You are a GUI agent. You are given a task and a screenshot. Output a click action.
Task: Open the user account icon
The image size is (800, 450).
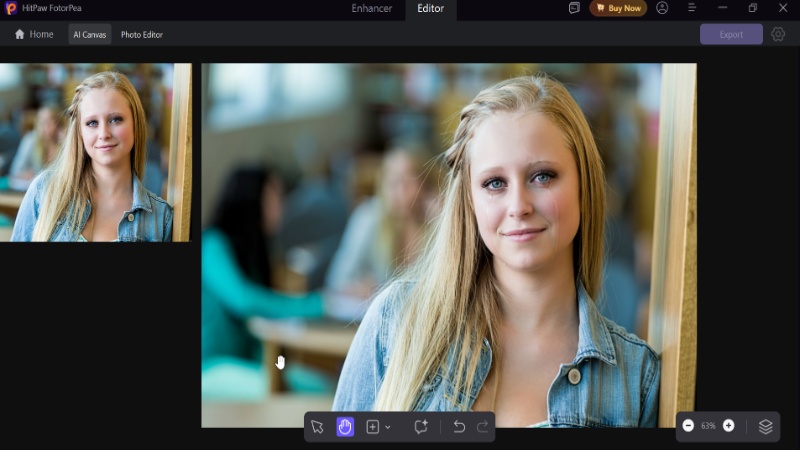click(x=662, y=8)
